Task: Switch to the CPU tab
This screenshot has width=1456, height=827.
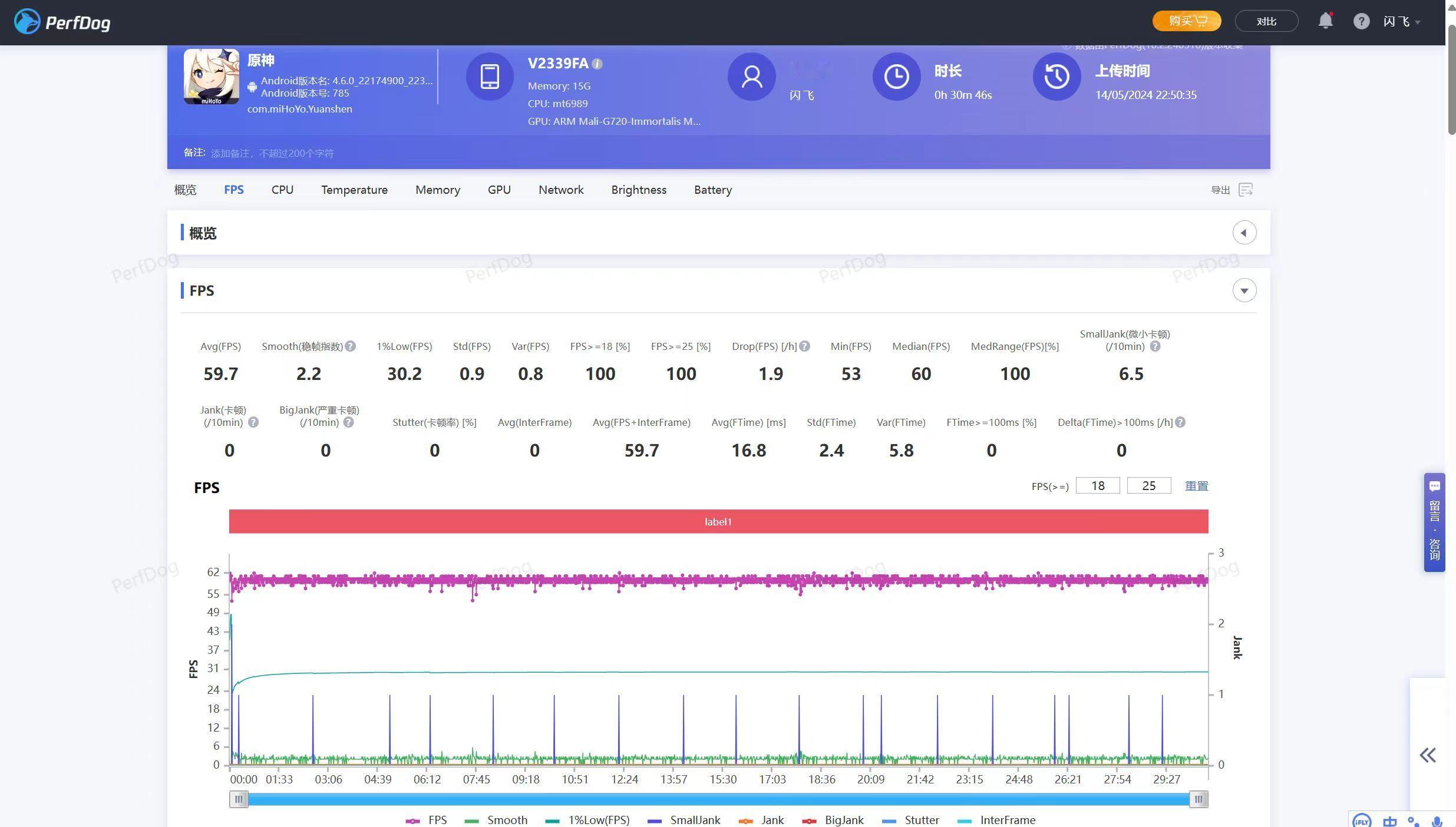Action: click(x=282, y=190)
